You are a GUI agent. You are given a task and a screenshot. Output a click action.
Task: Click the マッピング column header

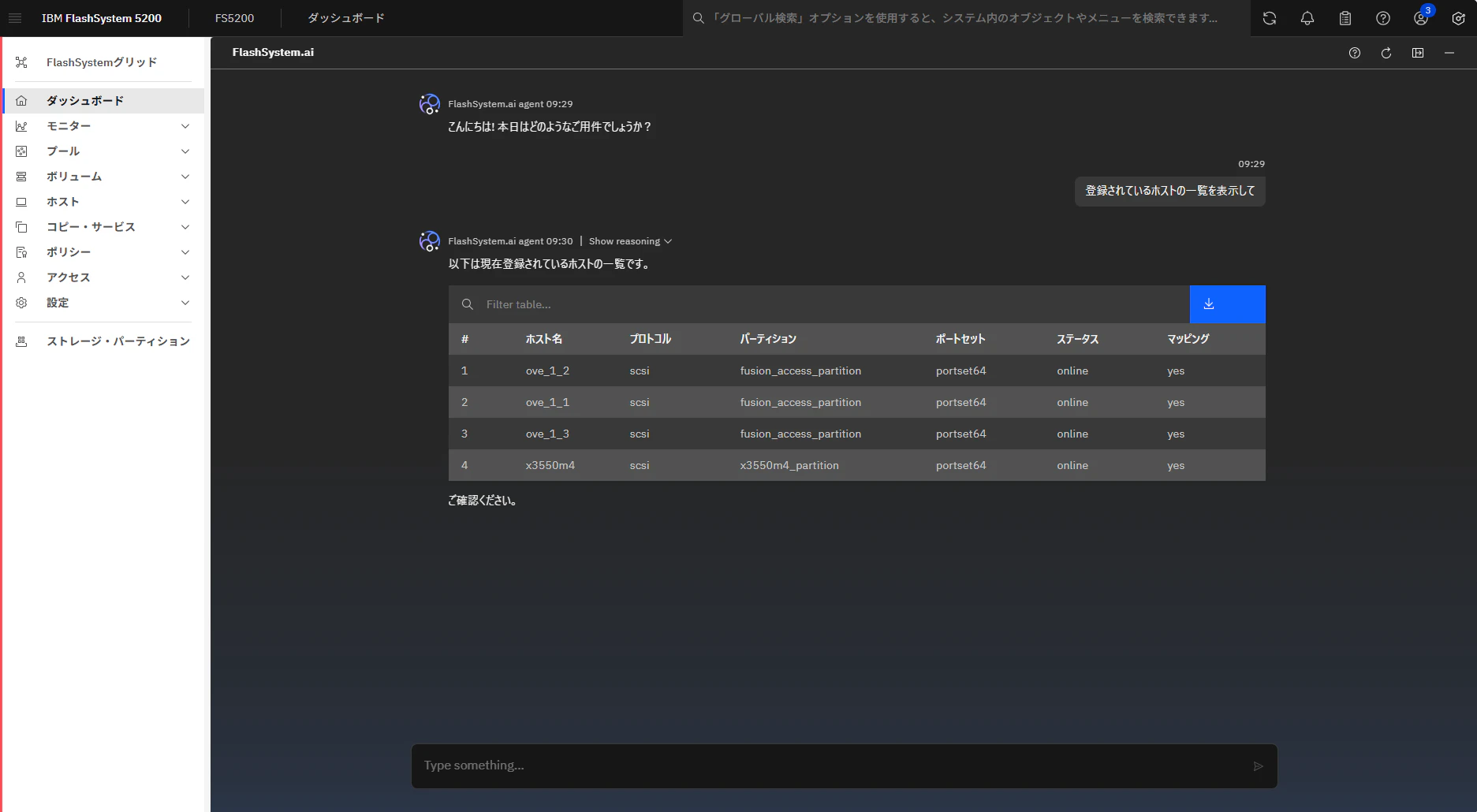1188,339
